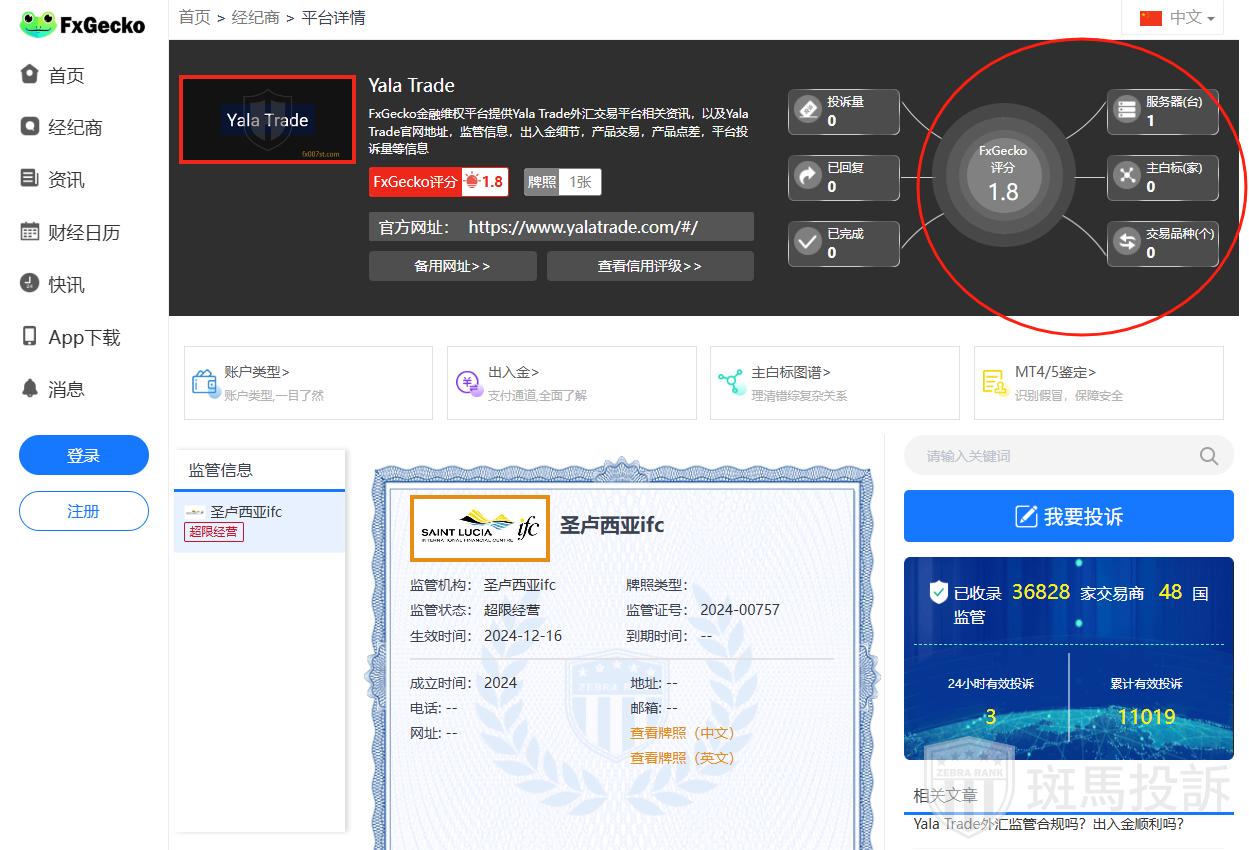The width and height of the screenshot is (1249, 850).
Task: Open the 财经日历 calendar icon in sidebar
Action: click(30, 232)
